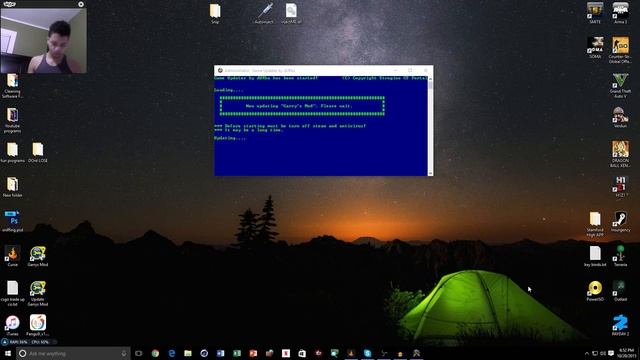Launch the Dragon Ball Xenoverse shortcut
640x360 pixels.
(x=620, y=154)
